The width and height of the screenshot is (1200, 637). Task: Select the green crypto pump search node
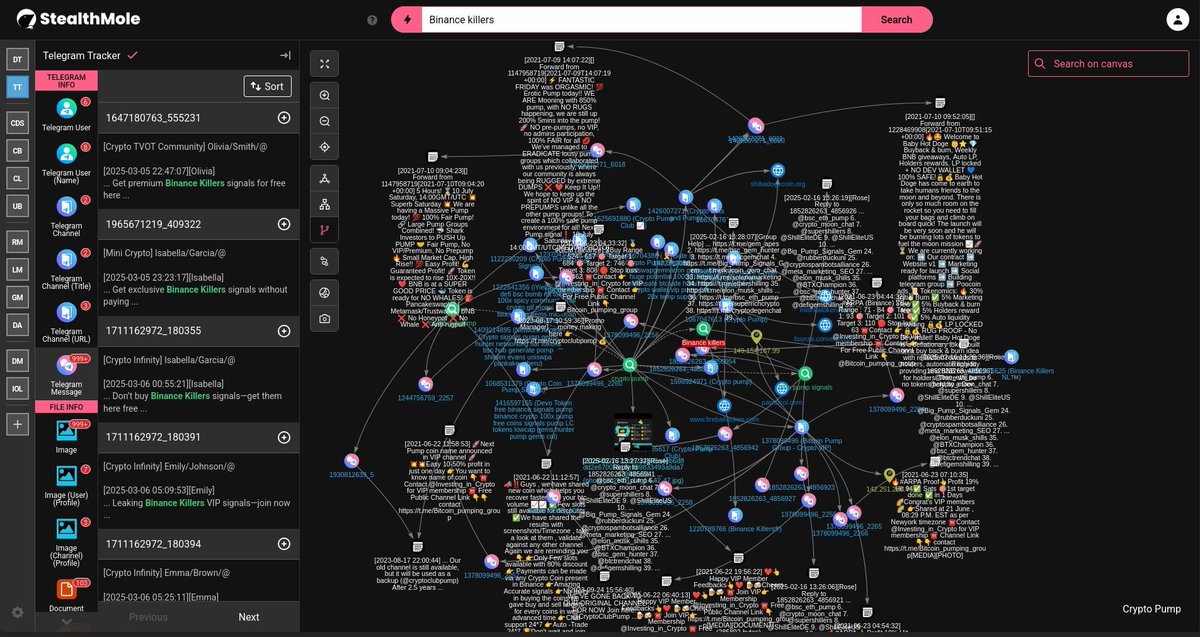(x=630, y=365)
